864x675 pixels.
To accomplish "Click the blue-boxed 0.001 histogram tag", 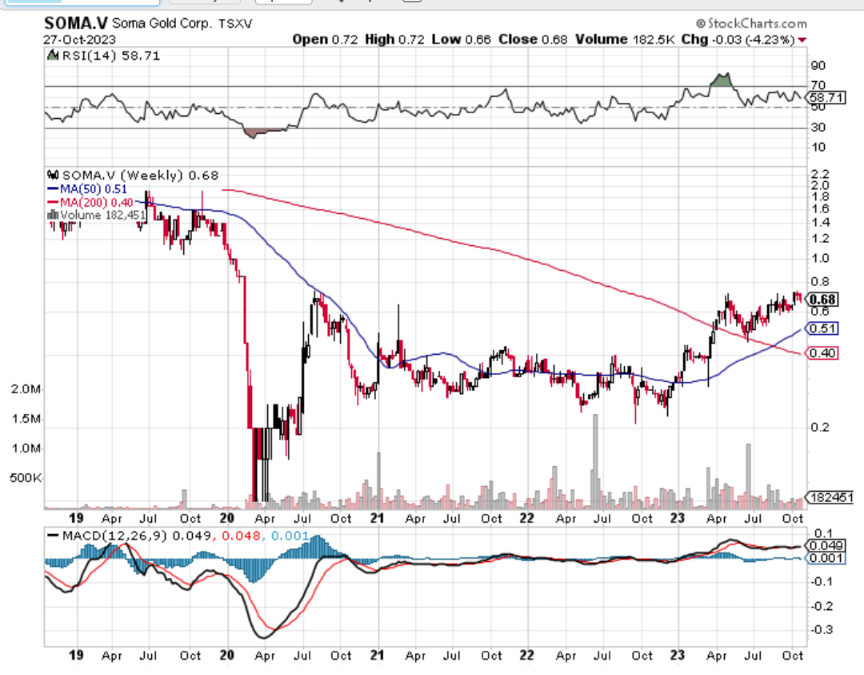I will (826, 558).
